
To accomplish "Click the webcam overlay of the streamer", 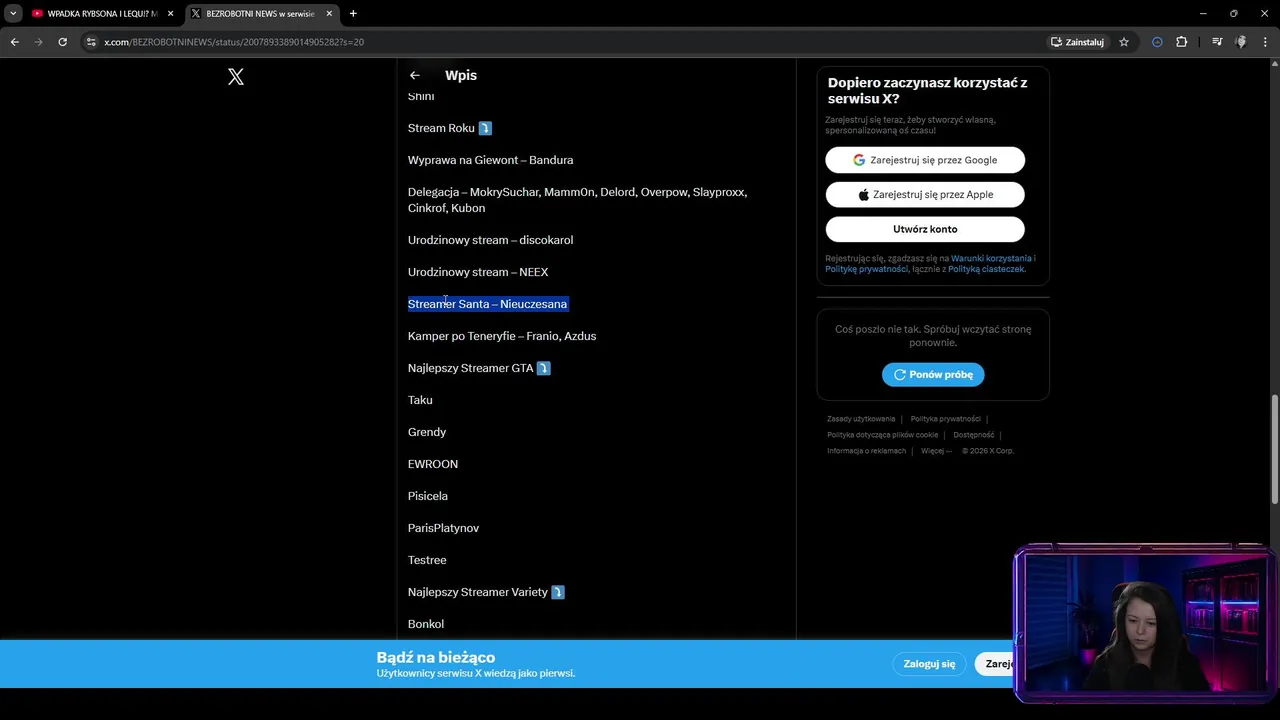I will [1144, 622].
